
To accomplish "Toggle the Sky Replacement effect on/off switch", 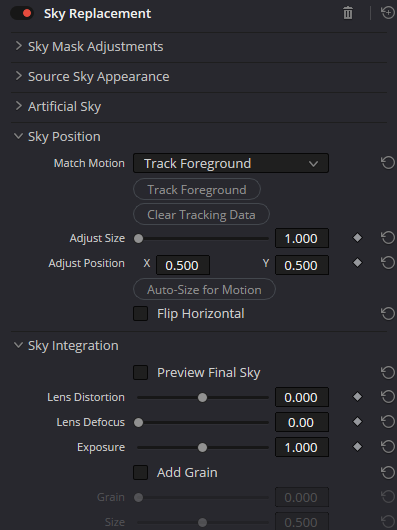I will coord(22,14).
